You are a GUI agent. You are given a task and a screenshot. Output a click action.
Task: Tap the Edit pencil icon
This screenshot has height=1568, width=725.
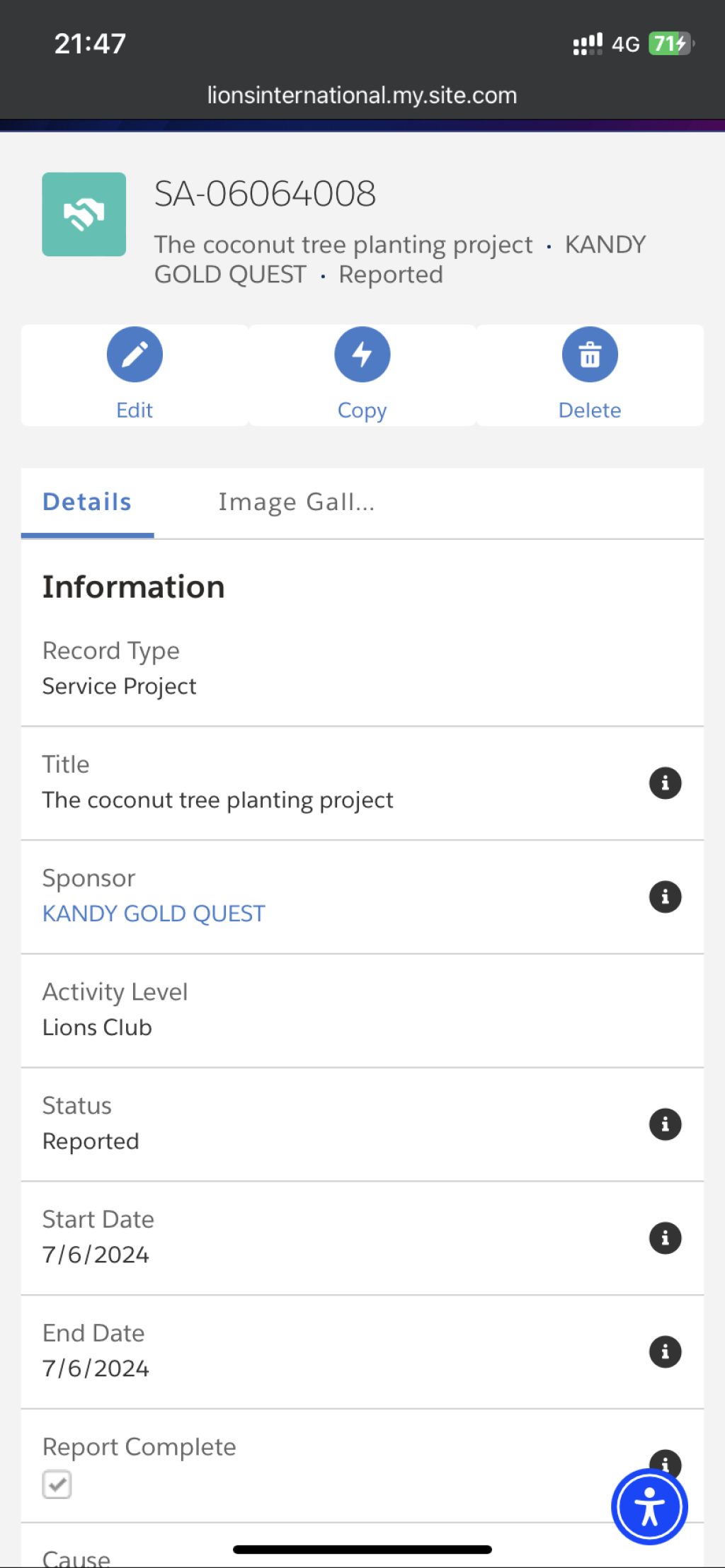point(135,354)
